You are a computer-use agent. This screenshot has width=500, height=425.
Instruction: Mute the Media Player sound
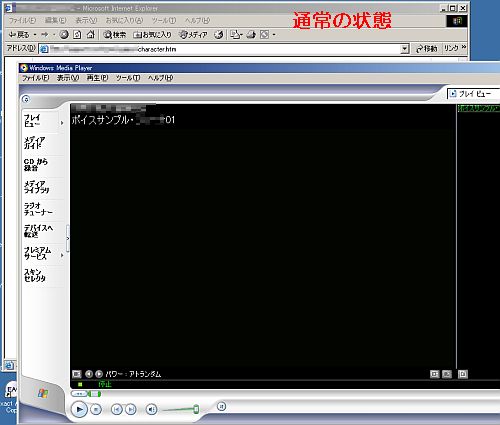(151, 409)
